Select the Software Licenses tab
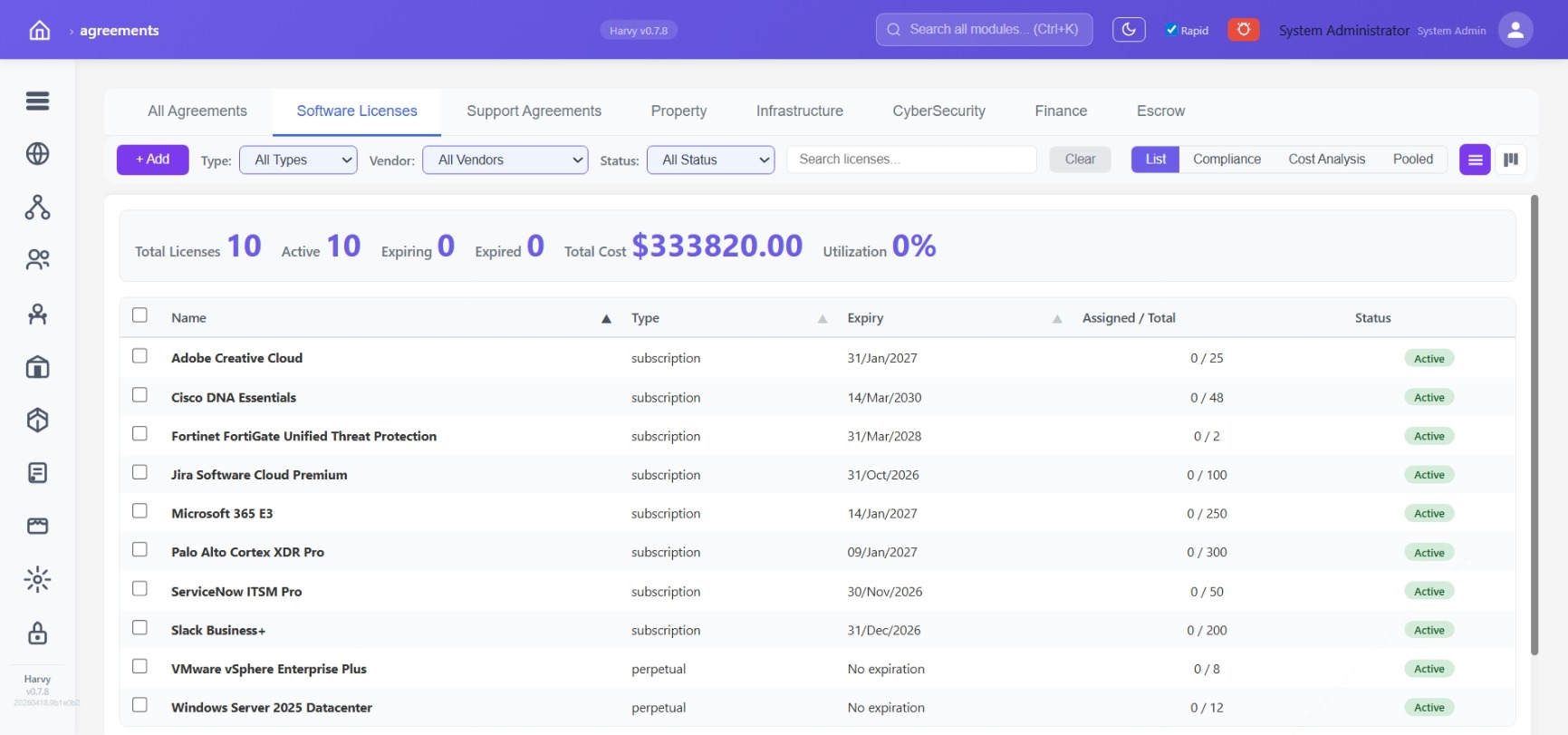This screenshot has width=1568, height=735. [x=357, y=111]
